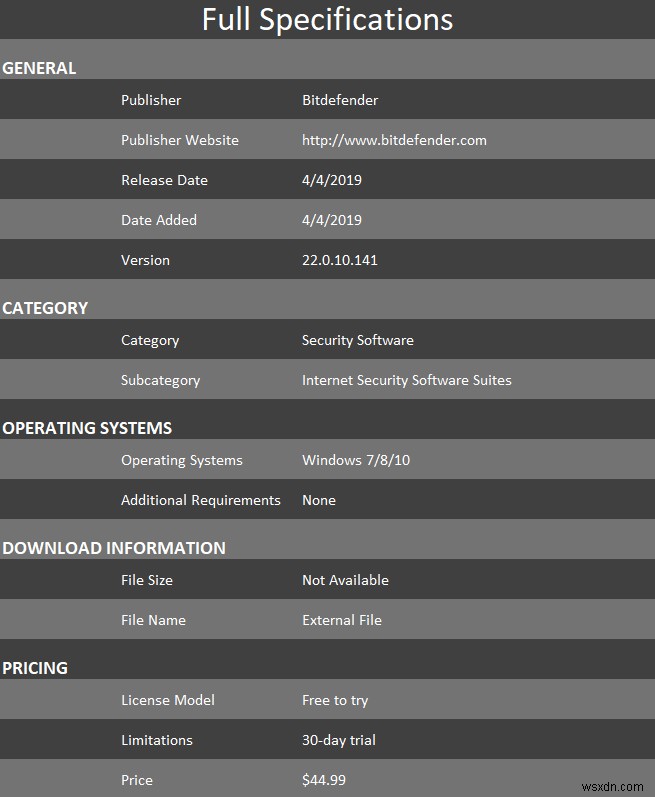Viewport: 655px width, 797px height.
Task: Click the 'File Name' label
Action: 153,620
